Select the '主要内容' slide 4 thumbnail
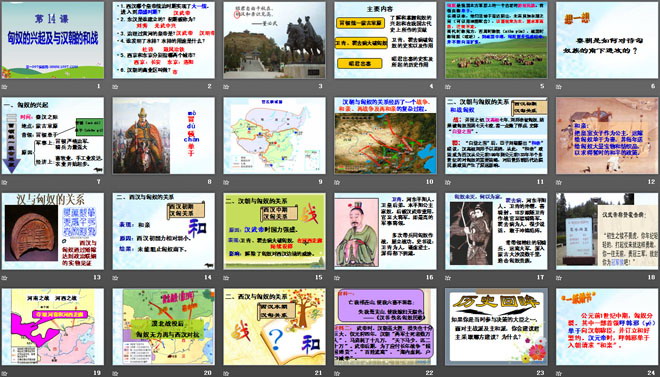The image size is (660, 377). click(x=386, y=40)
